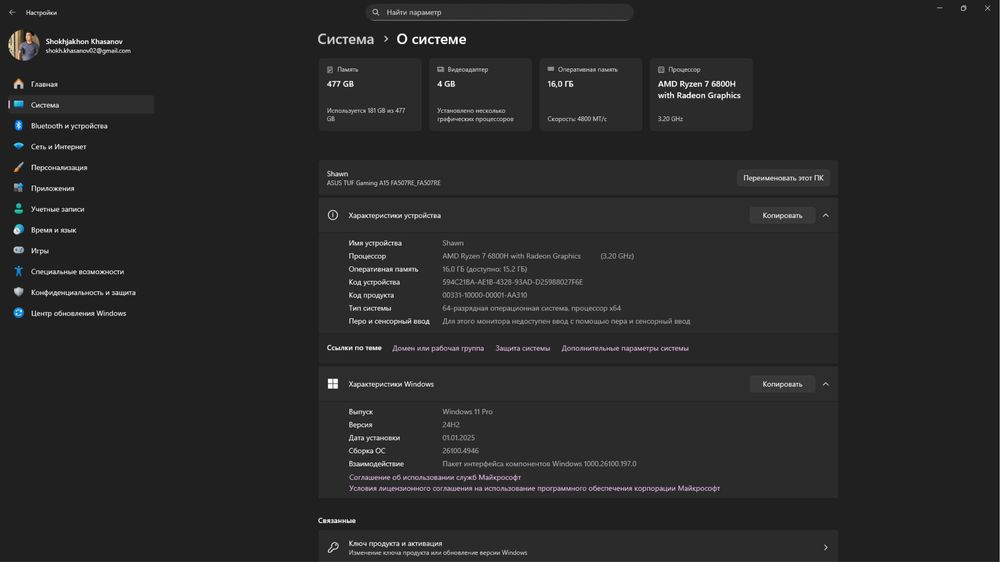The image size is (1000, 562).
Task: Click ASUS TUF Gaming A15 model text
Action: 383,183
